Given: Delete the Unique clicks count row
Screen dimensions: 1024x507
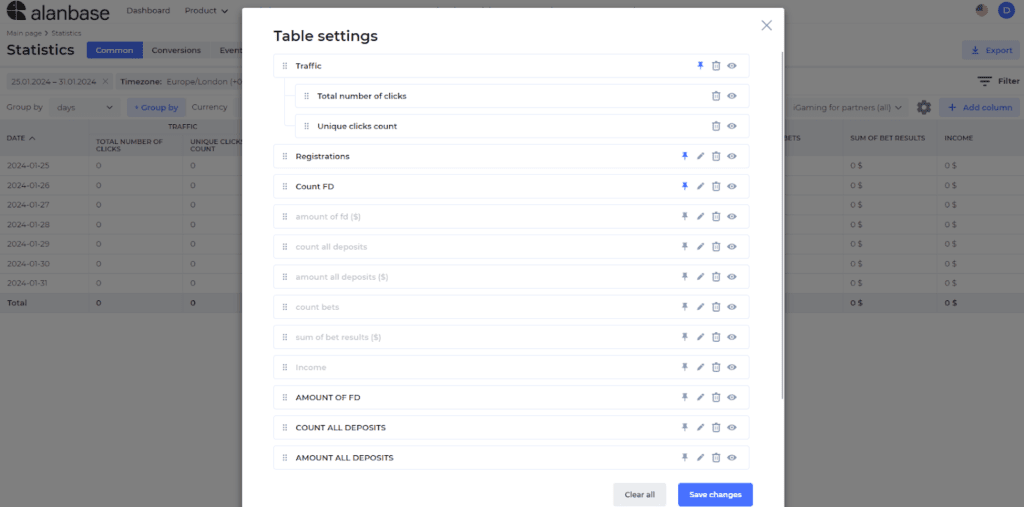Looking at the screenshot, I should coord(716,126).
